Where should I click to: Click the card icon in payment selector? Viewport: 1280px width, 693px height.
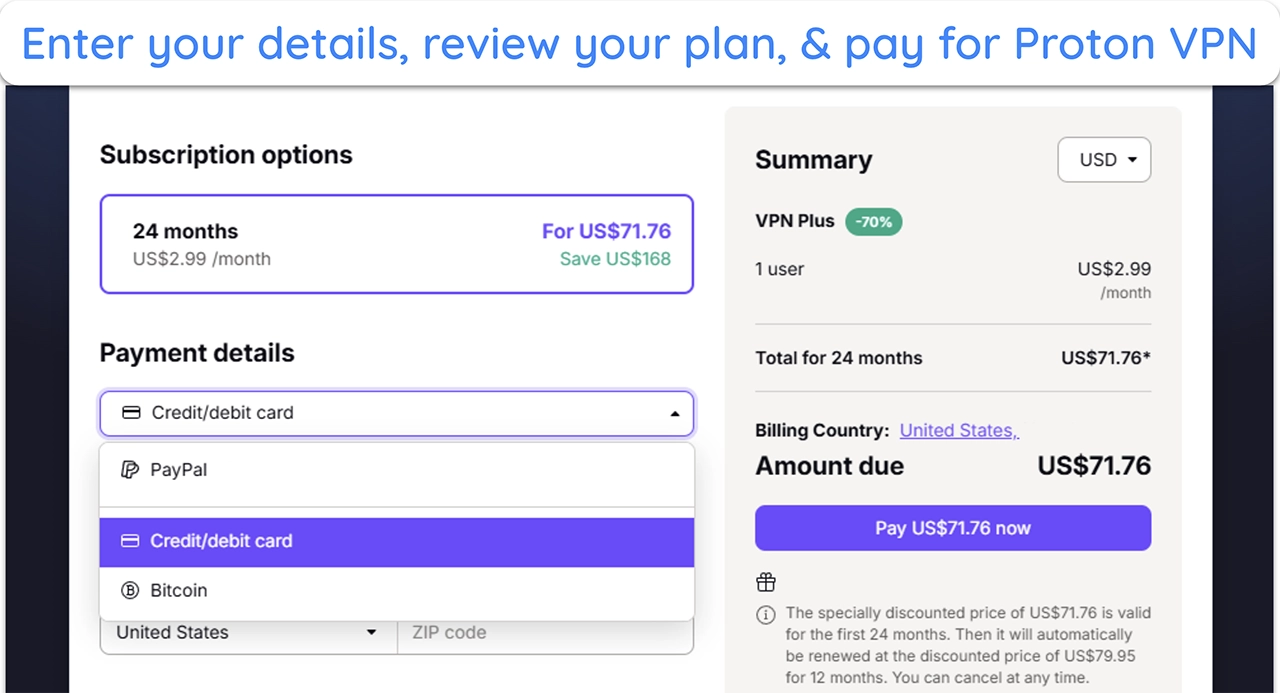[x=131, y=412]
